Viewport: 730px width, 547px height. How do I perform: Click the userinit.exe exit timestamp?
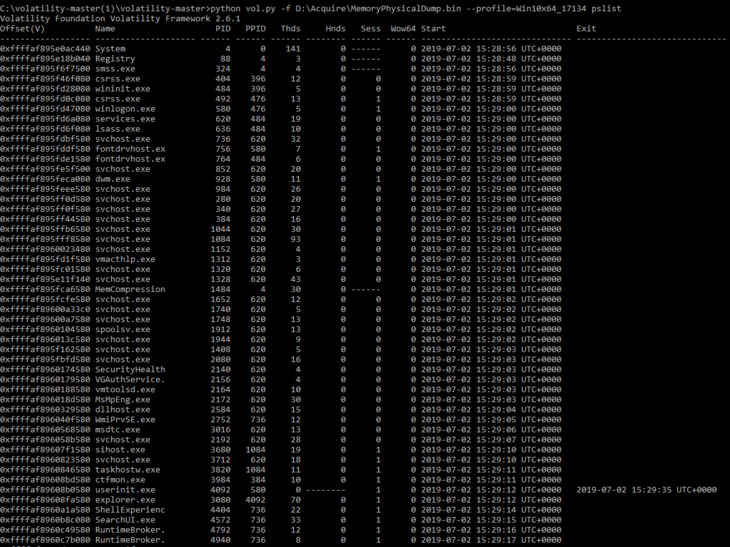point(646,490)
